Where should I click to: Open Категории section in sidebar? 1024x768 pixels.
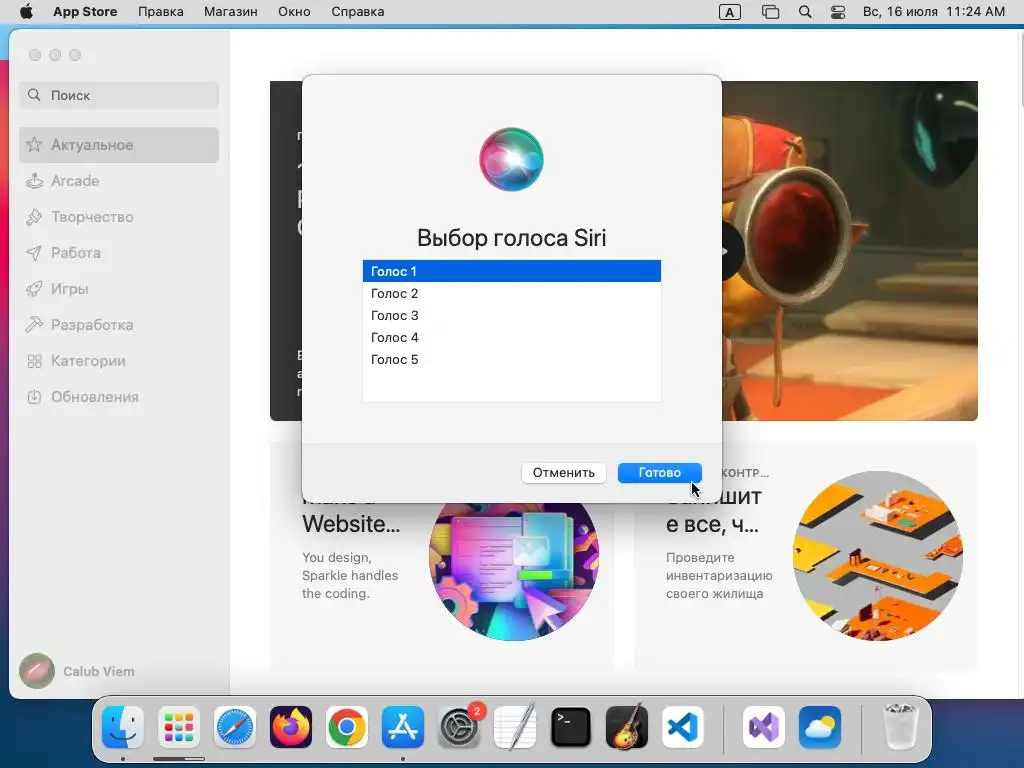coord(119,360)
